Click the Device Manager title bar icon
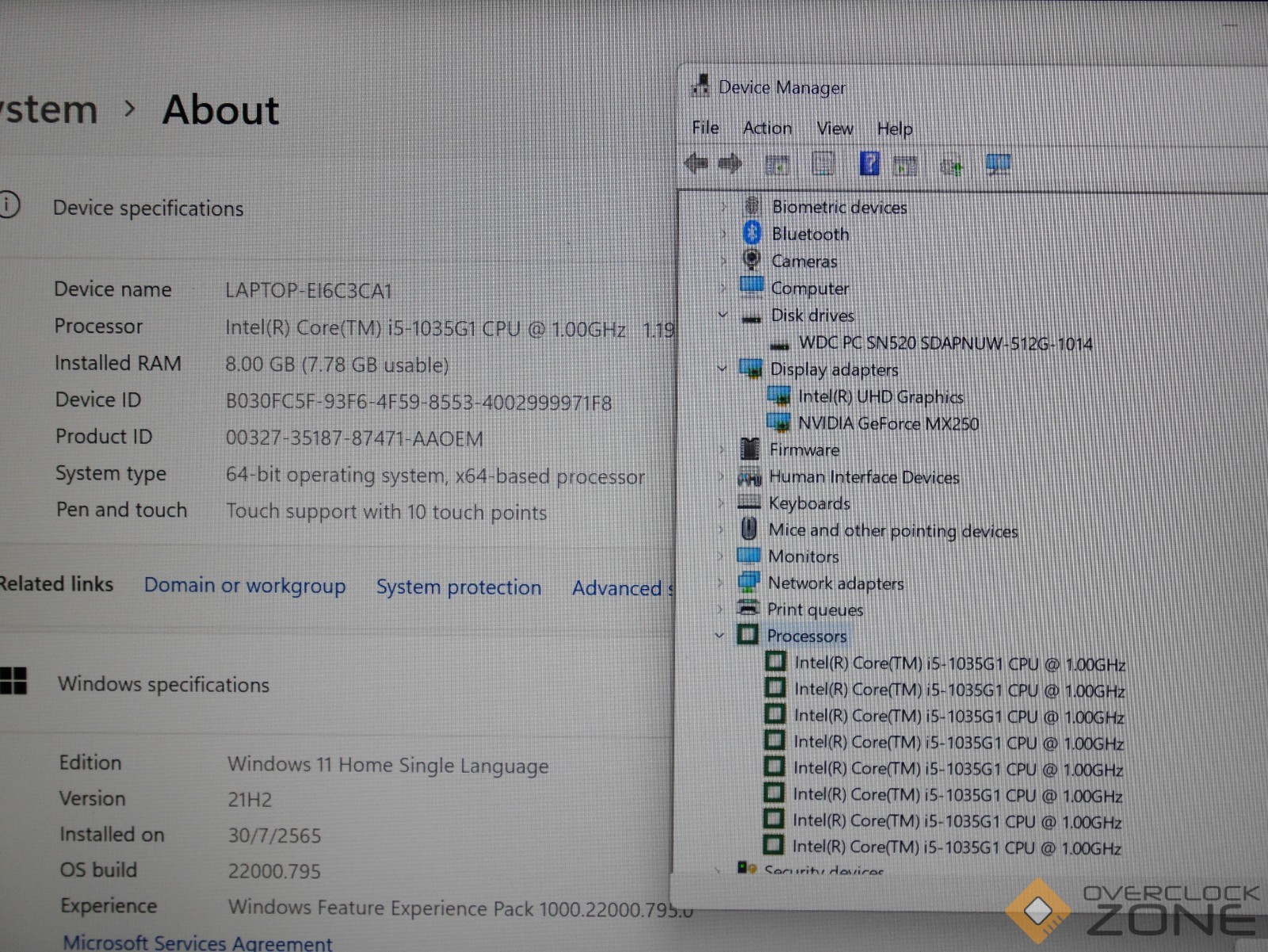The height and width of the screenshot is (952, 1268). 700,85
